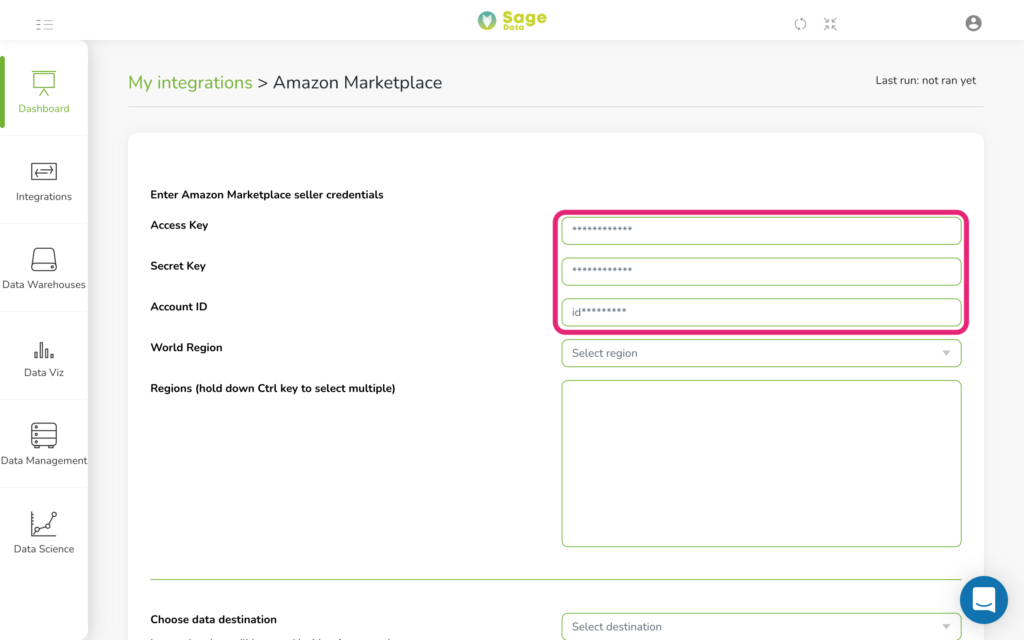Open the Select region dropdown

(x=761, y=353)
